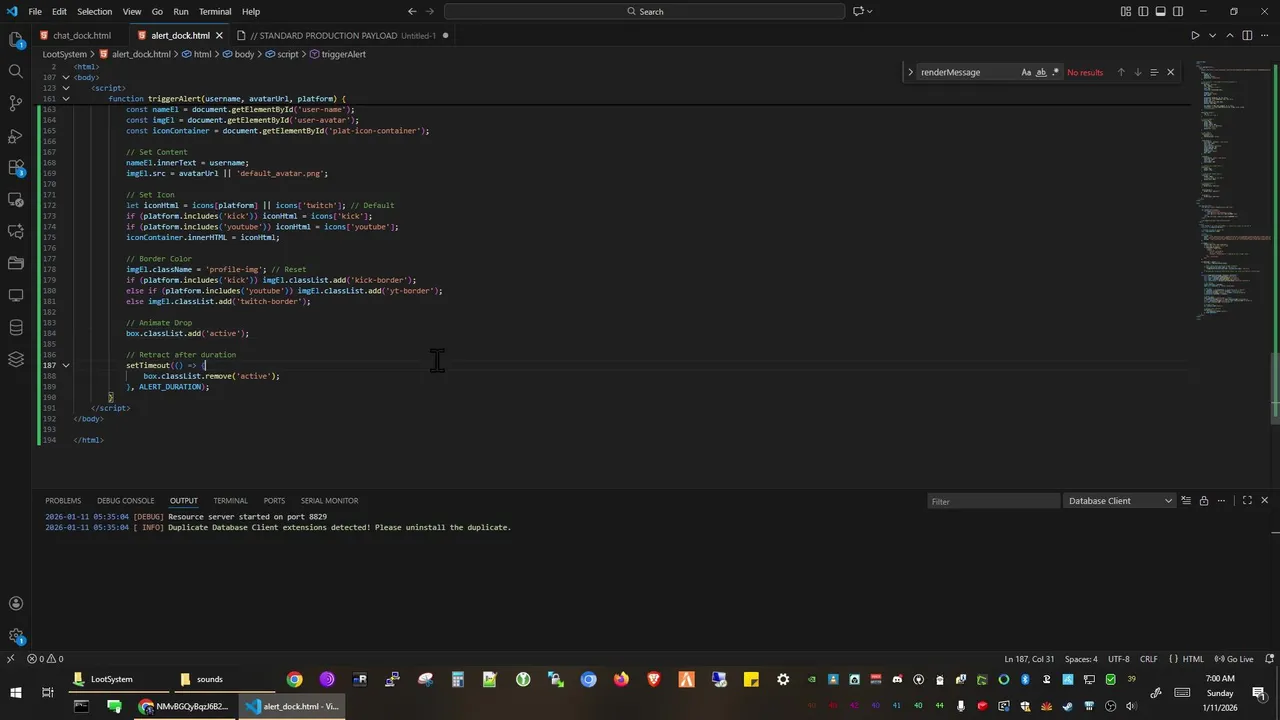Toggle Match Whole Word in find widget
Screen dimensions: 1280x720
(1041, 72)
